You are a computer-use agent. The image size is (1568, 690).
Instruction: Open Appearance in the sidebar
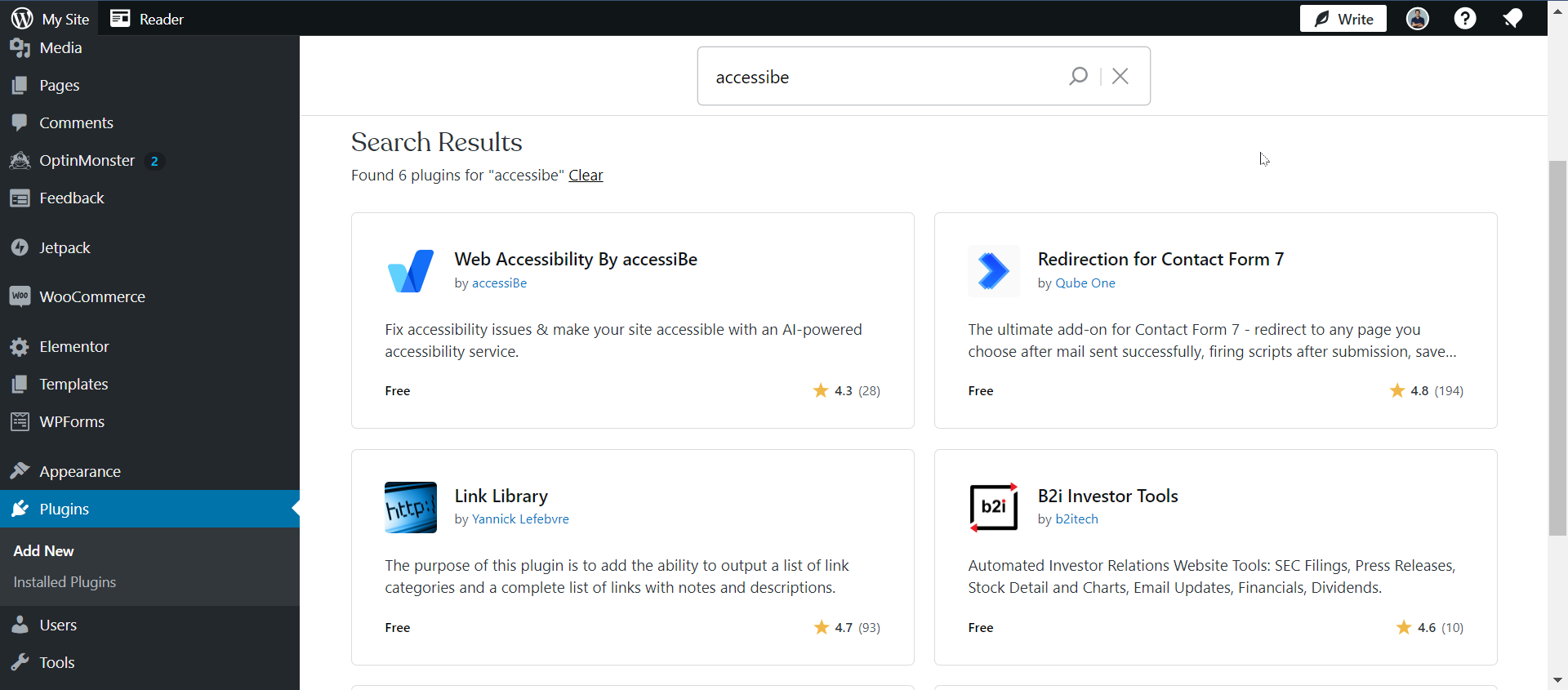149,471
